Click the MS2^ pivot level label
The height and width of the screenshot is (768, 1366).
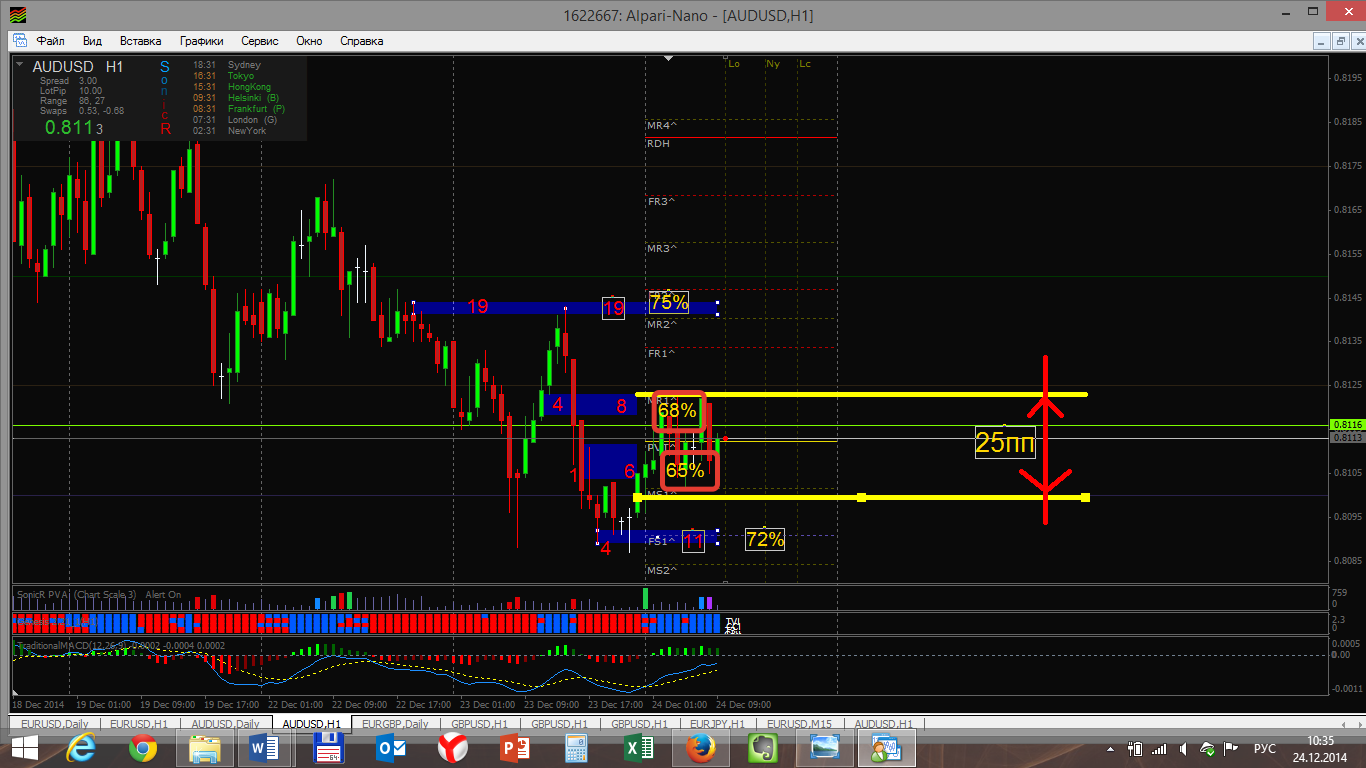tap(661, 571)
